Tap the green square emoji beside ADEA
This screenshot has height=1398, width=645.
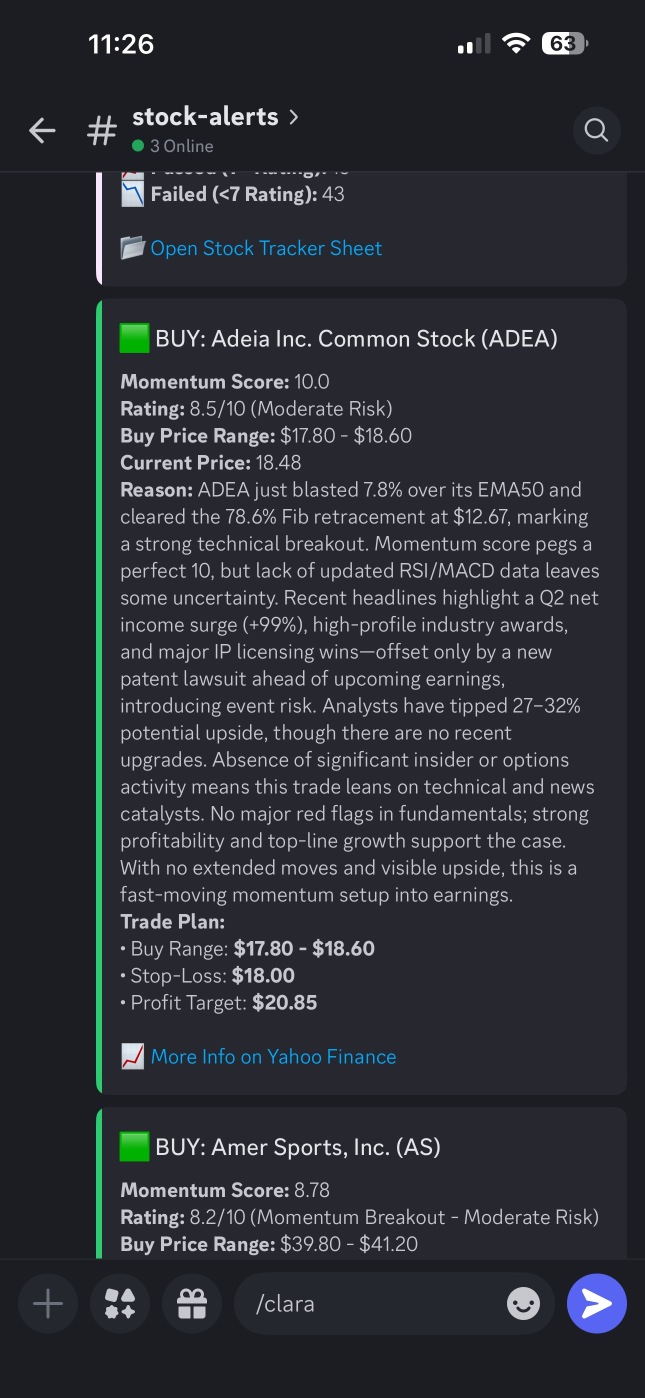tap(134, 338)
